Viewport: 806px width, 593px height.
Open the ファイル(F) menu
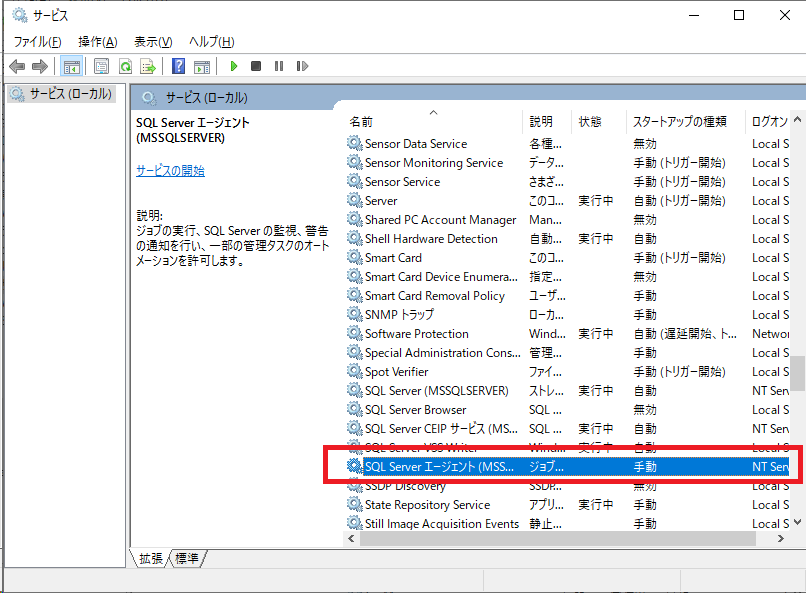38,42
